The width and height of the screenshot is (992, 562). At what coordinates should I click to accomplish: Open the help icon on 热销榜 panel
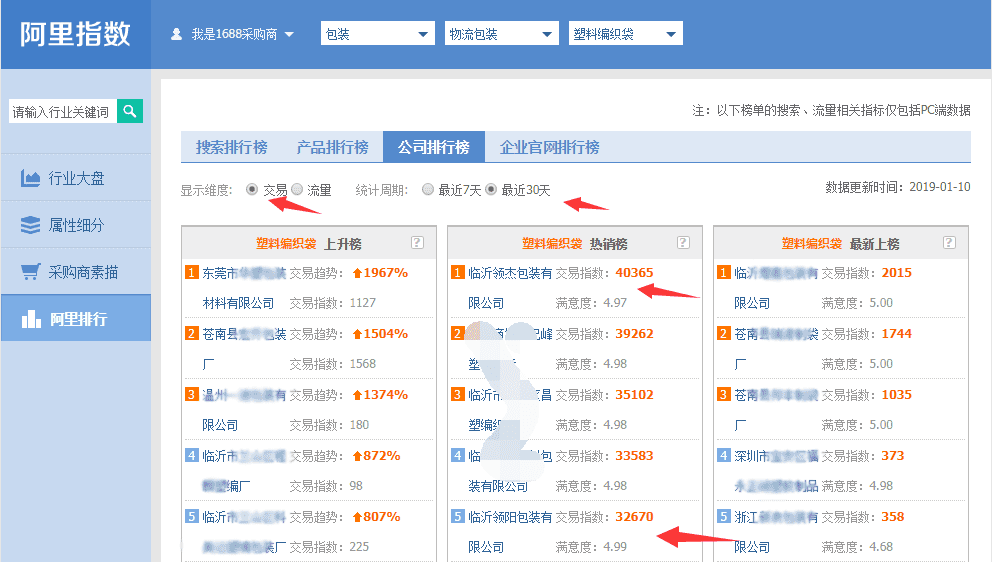683,242
